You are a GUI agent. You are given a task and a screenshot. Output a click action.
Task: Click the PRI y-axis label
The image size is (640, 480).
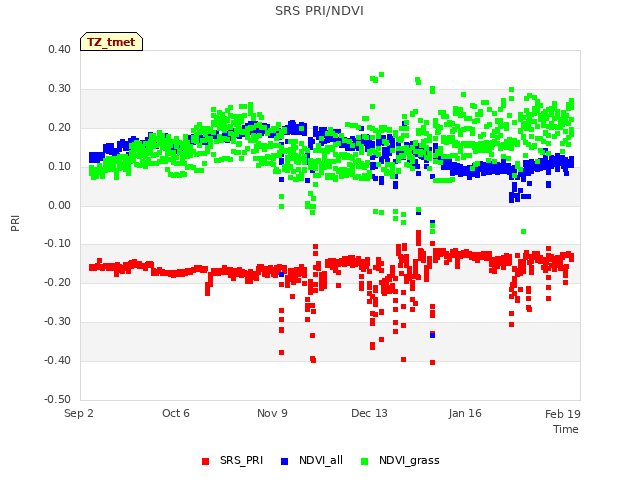click(x=15, y=224)
